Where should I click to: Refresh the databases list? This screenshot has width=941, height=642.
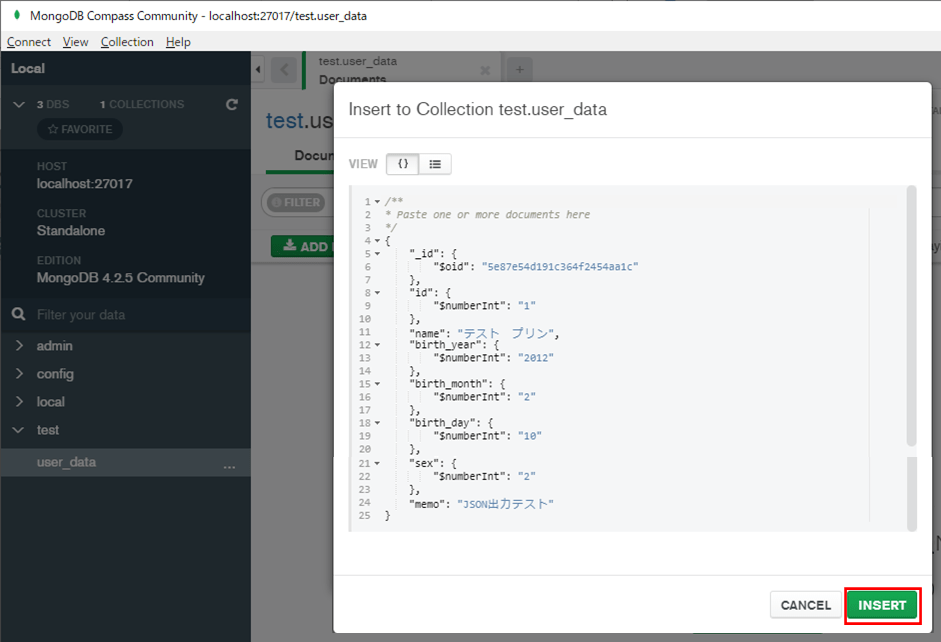[231, 104]
